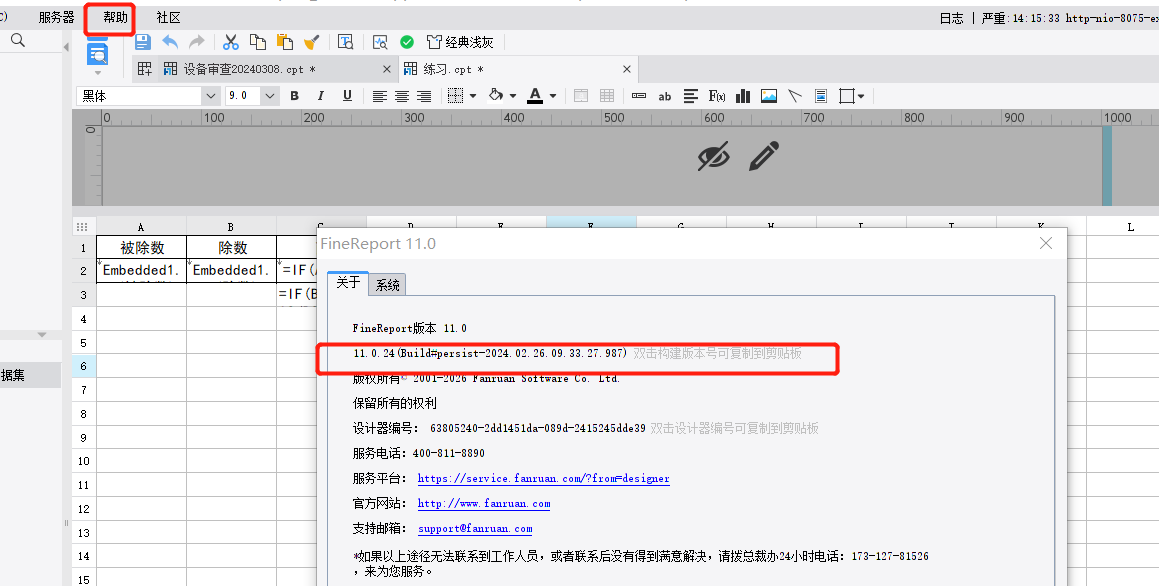The width and height of the screenshot is (1159, 586).
Task: Open the template diagnostics chart icon
Action: point(380,42)
